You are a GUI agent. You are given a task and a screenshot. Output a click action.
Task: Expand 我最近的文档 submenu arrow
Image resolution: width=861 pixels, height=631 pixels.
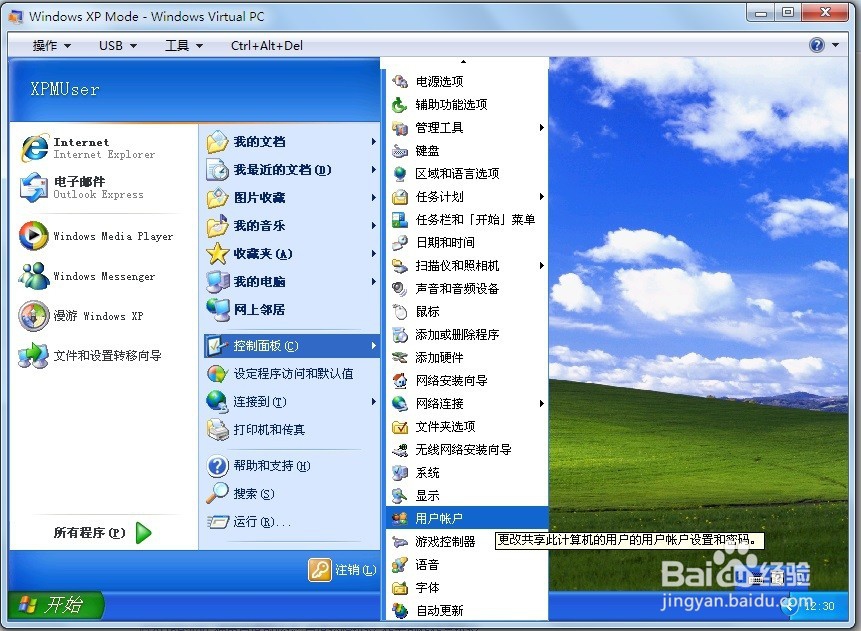tap(373, 170)
